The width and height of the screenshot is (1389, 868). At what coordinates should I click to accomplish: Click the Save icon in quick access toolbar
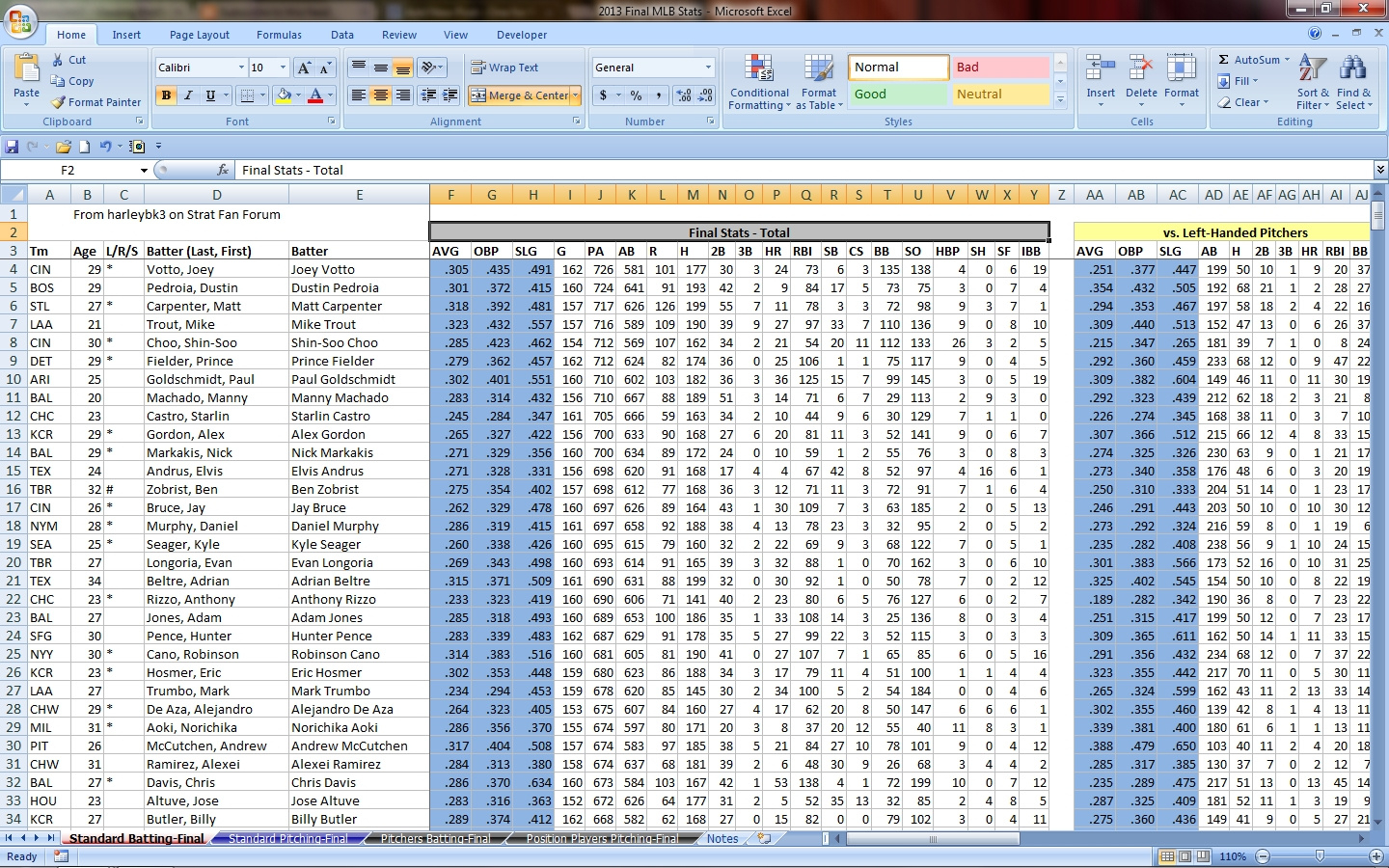13,147
